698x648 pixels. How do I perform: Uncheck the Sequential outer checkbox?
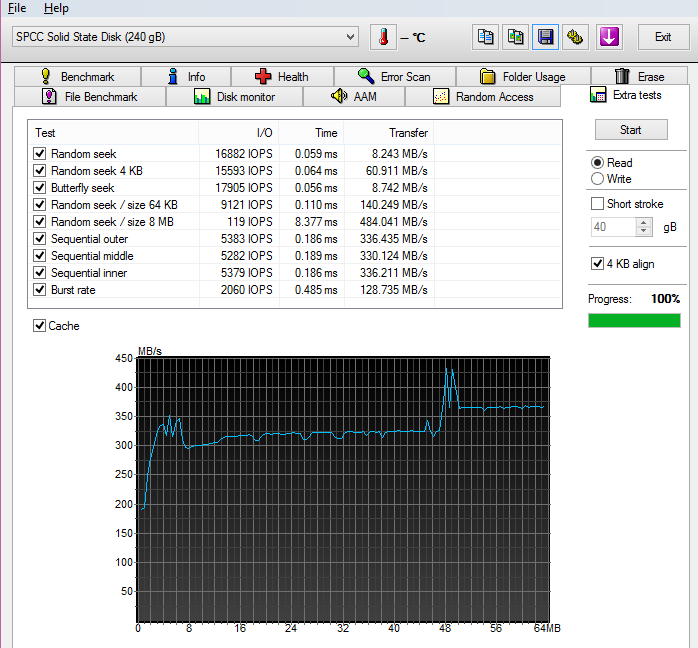(40, 239)
